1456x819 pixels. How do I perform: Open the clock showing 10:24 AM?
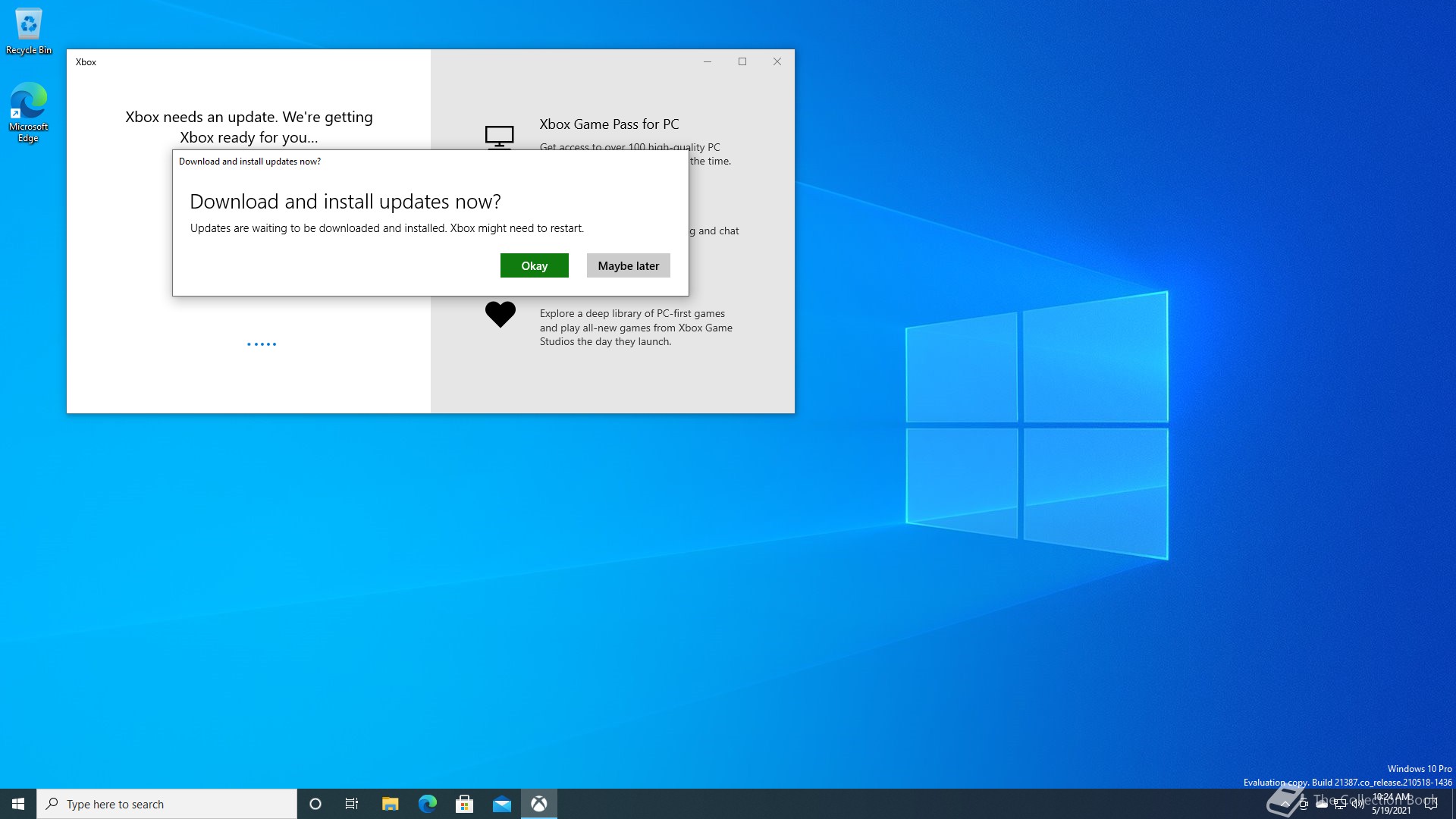coord(1392,804)
